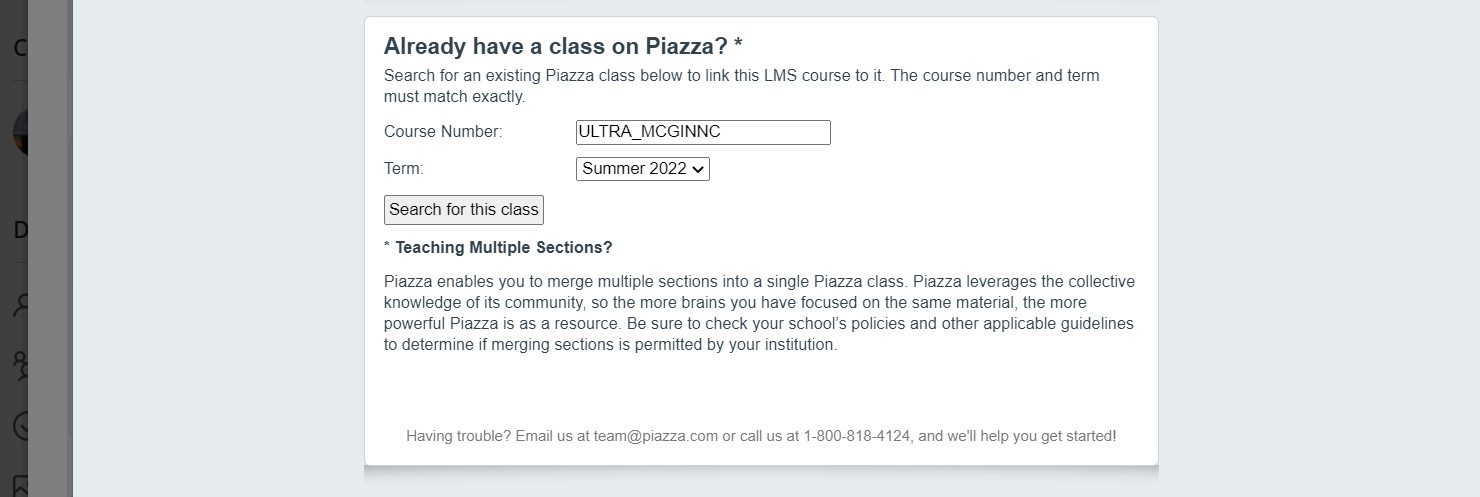Click the Course Number label

click(x=443, y=132)
